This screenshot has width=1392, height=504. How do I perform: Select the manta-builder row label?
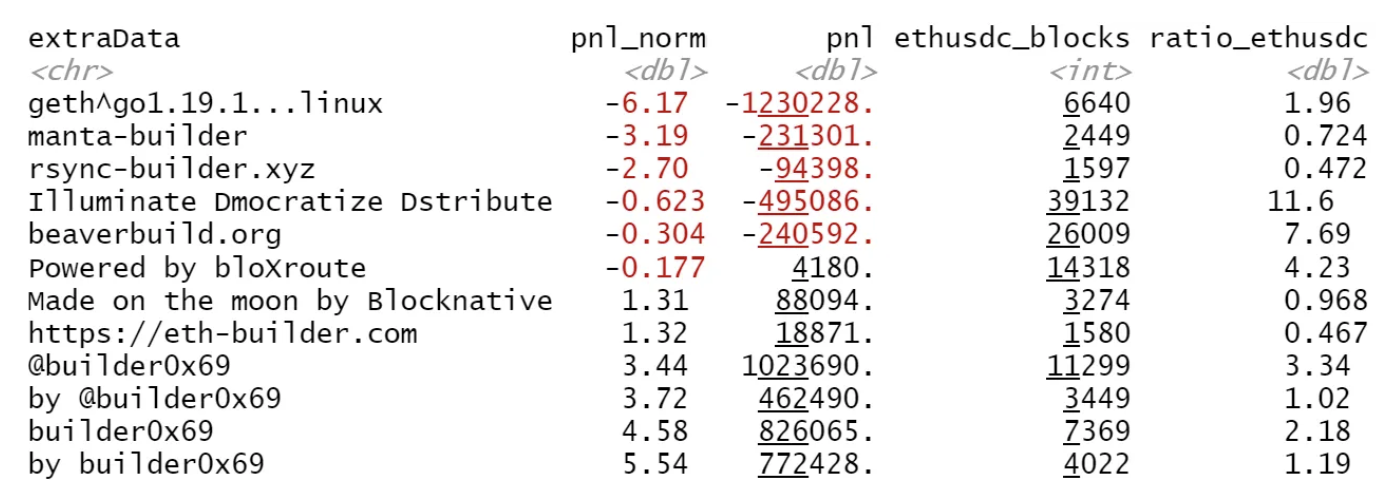coord(137,136)
